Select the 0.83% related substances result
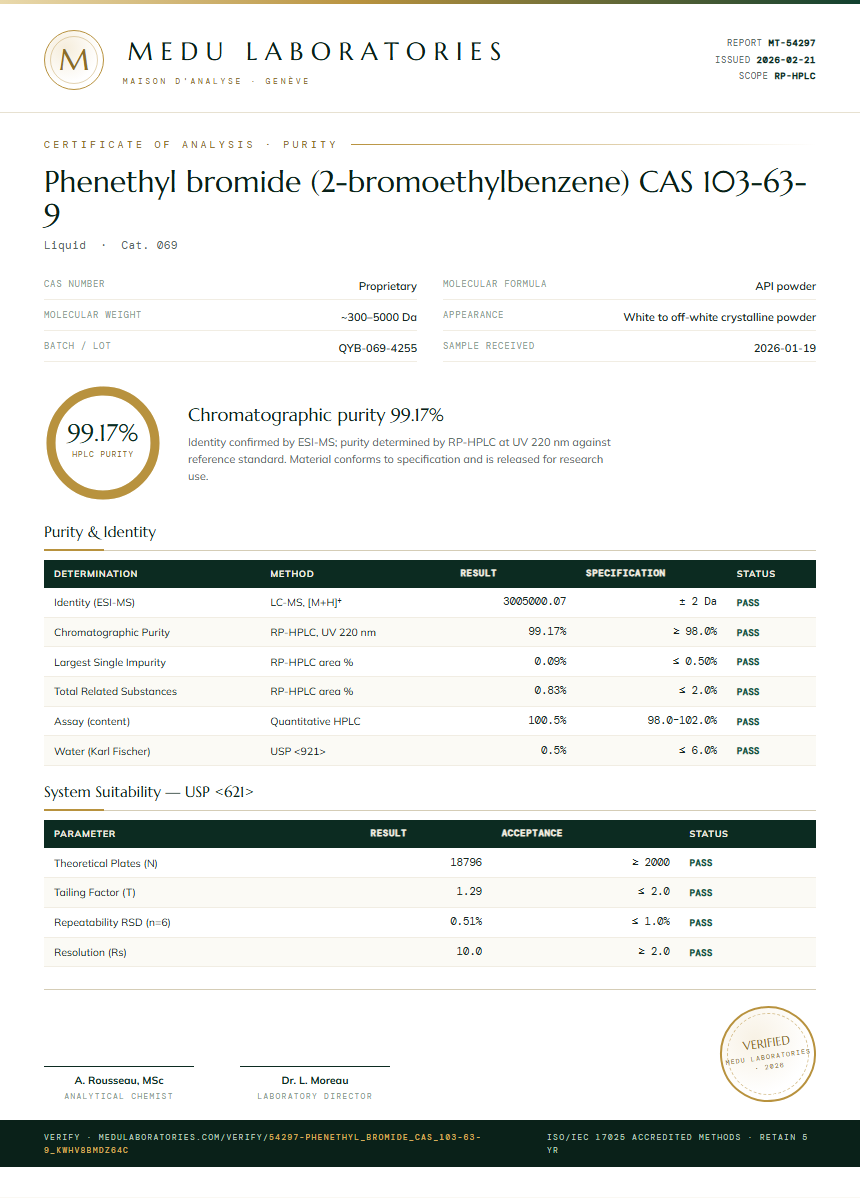The width and height of the screenshot is (860, 1198). click(550, 690)
